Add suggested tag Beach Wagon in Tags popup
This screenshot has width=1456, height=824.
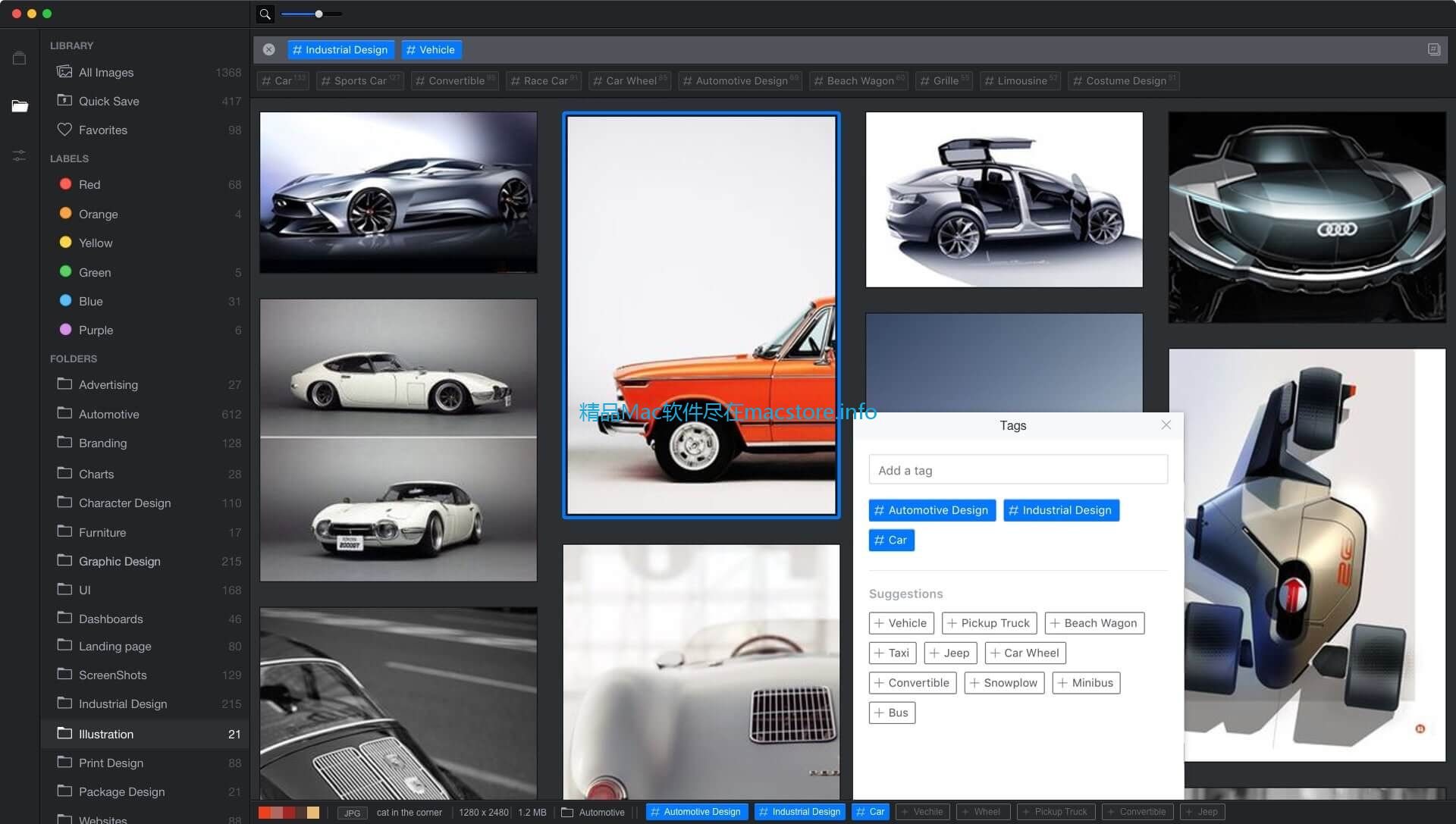[1094, 623]
